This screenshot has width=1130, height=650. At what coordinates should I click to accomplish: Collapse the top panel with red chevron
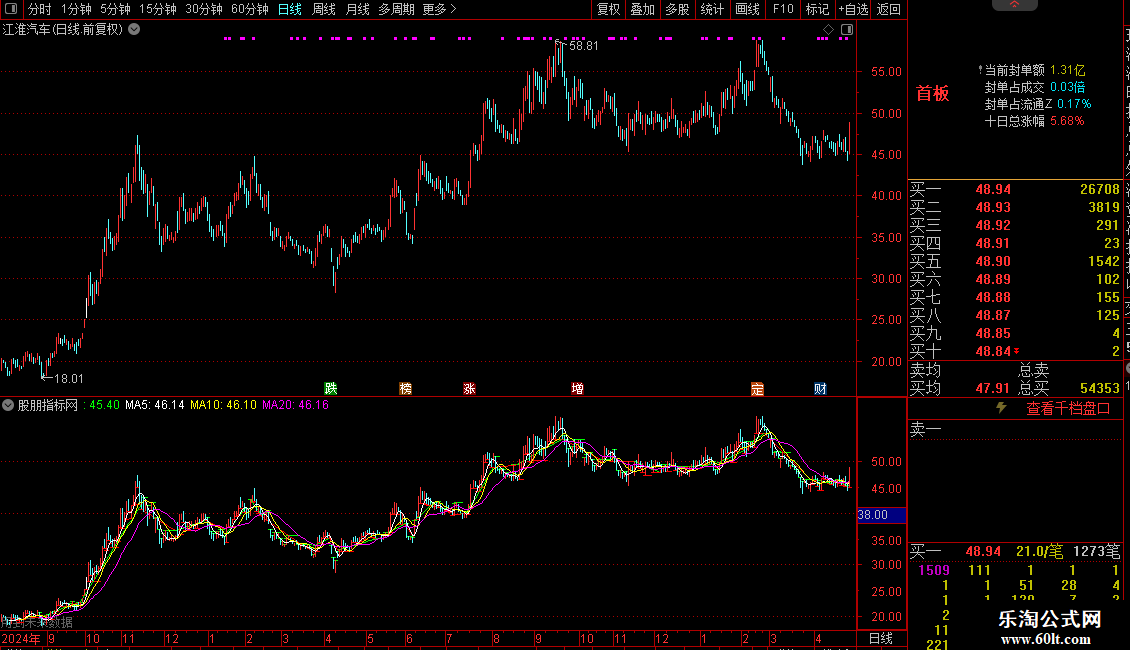[x=1014, y=4]
